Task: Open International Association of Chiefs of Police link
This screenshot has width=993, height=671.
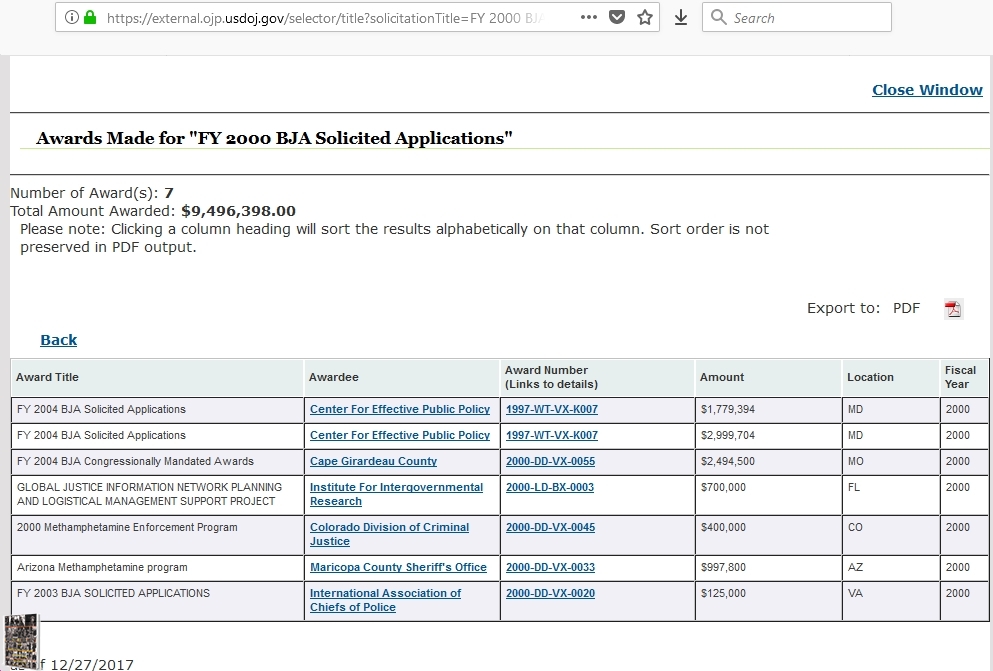Action: click(x=385, y=600)
